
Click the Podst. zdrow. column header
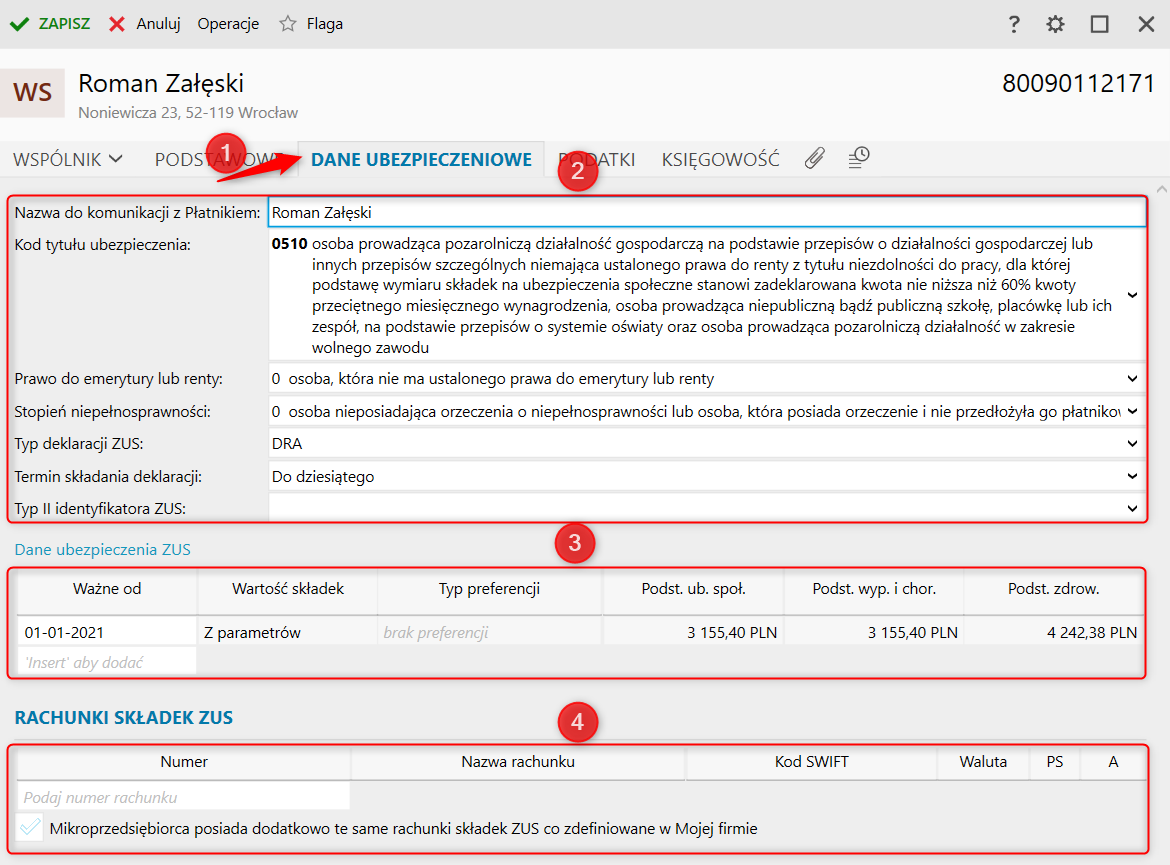(x=1054, y=589)
